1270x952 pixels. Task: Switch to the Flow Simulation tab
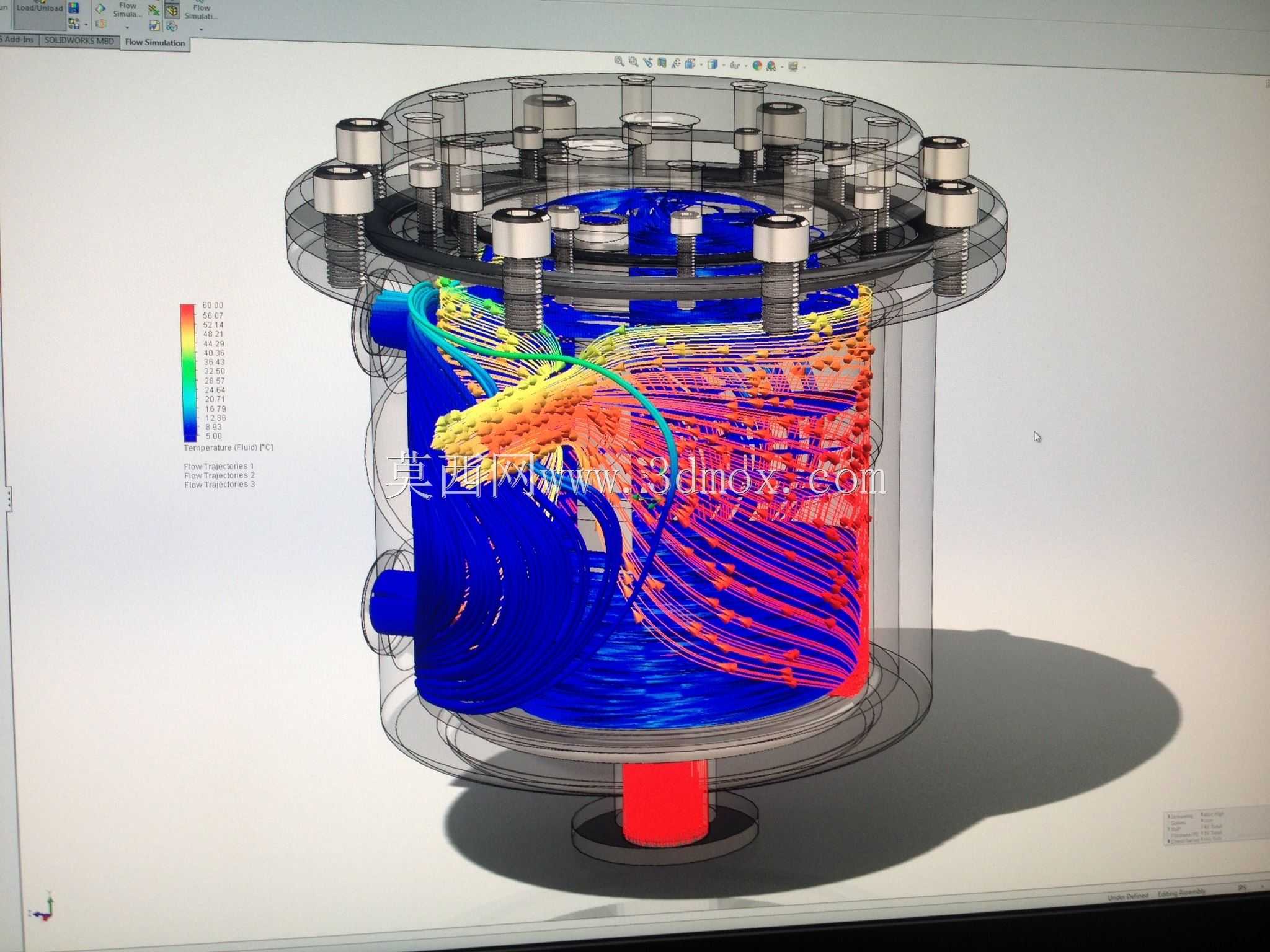tap(155, 43)
